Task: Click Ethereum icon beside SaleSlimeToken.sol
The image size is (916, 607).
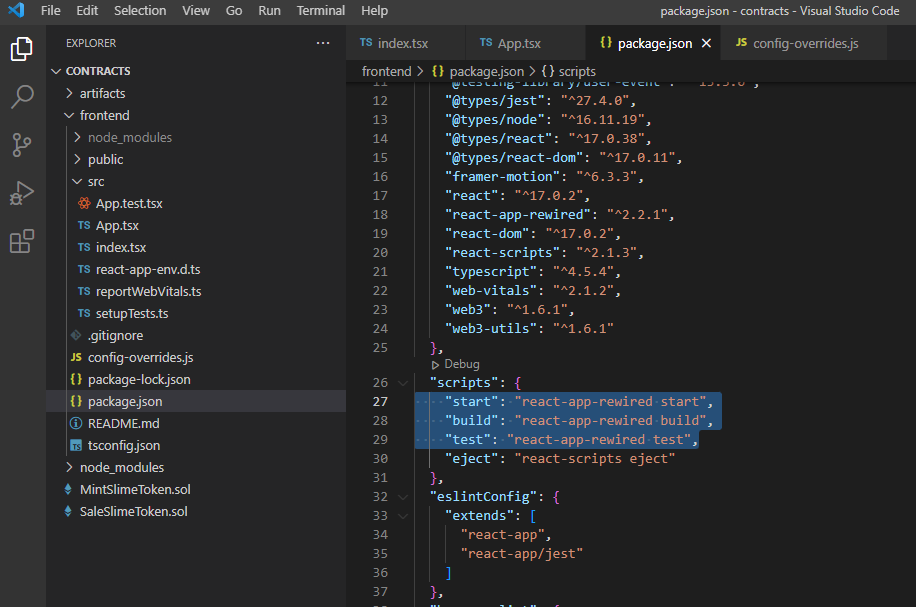Action: click(68, 511)
